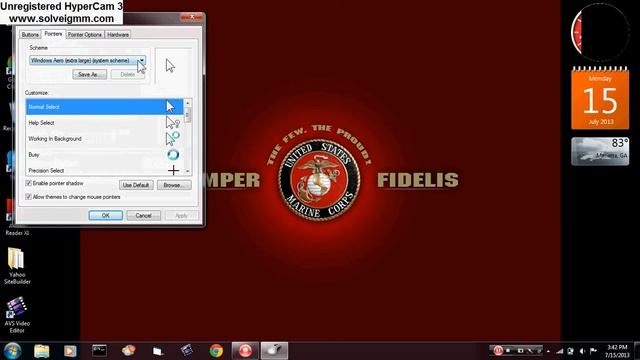This screenshot has height=360, width=640.
Task: Confirm with the OK button
Action: pos(106,215)
